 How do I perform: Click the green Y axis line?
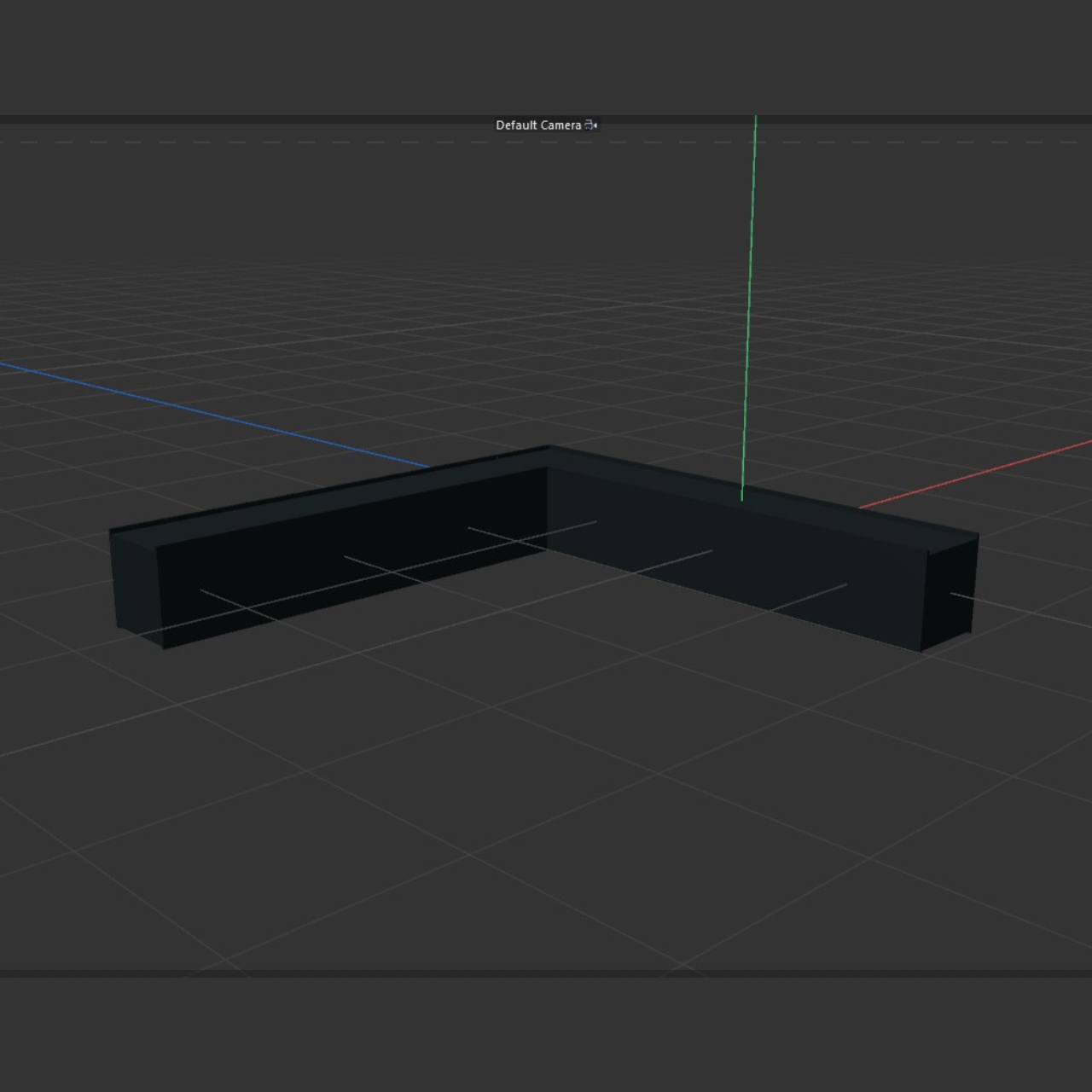(x=749, y=307)
